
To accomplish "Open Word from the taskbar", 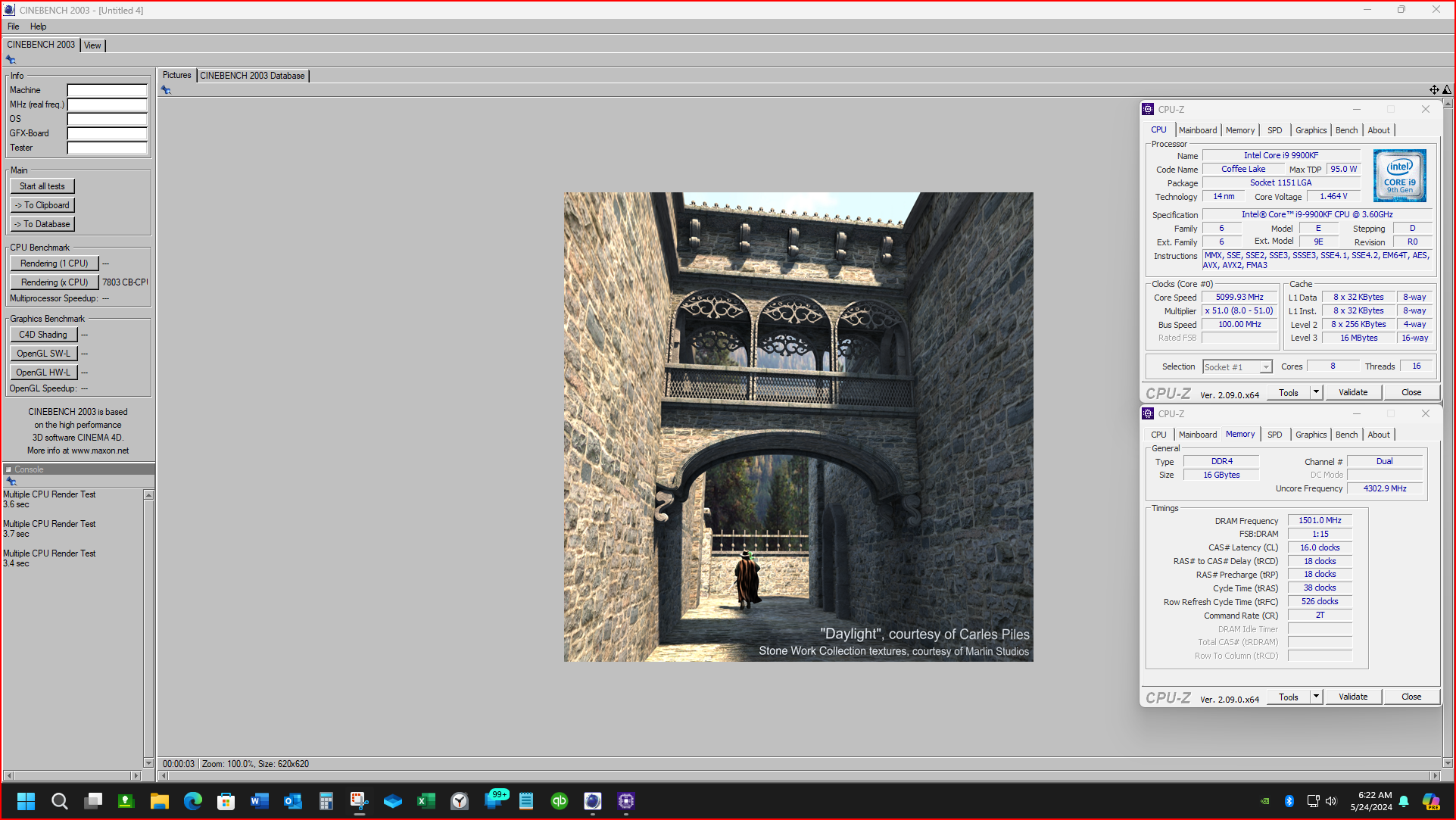I will point(259,800).
